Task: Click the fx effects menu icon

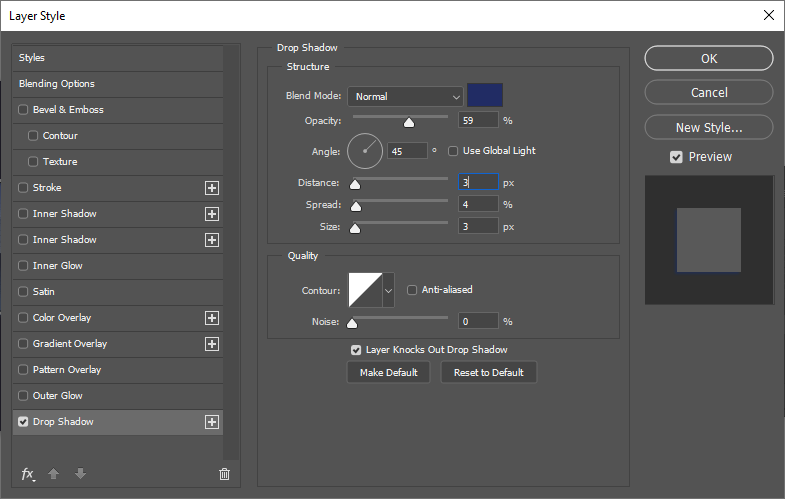Action: (x=28, y=474)
